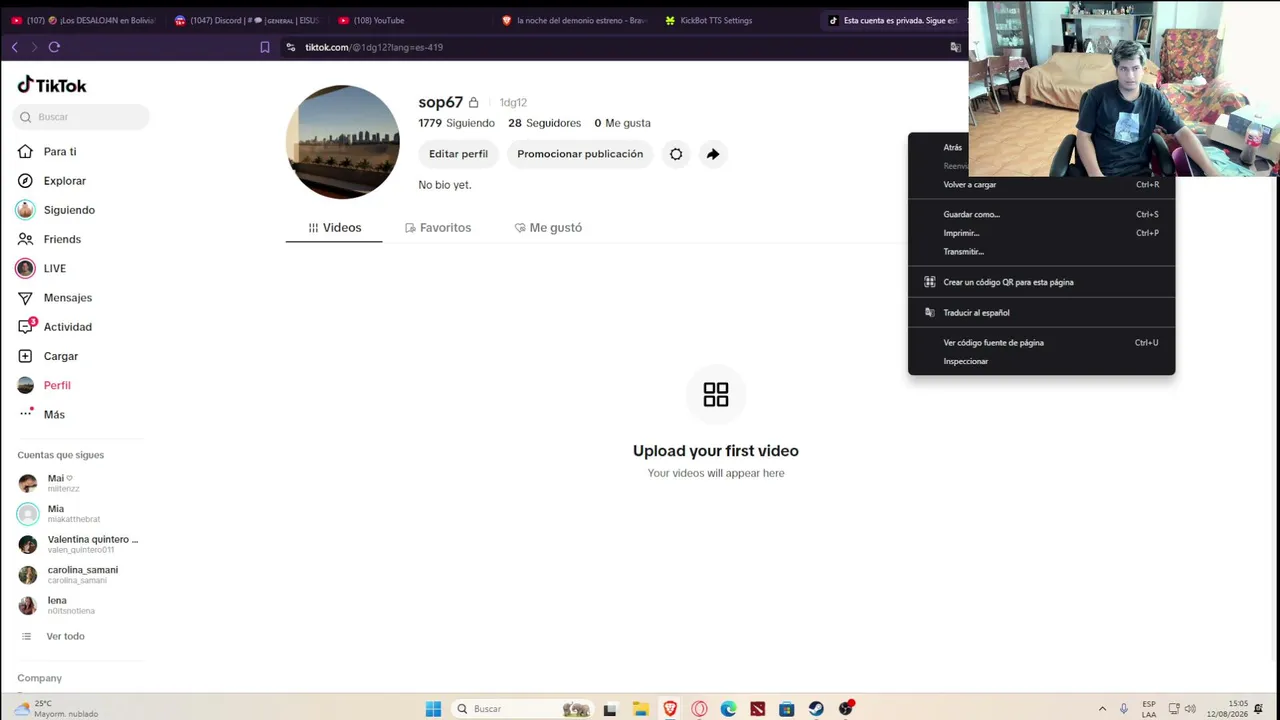The image size is (1280, 720).
Task: Focus the TikTok Buscar search field
Action: (81, 117)
